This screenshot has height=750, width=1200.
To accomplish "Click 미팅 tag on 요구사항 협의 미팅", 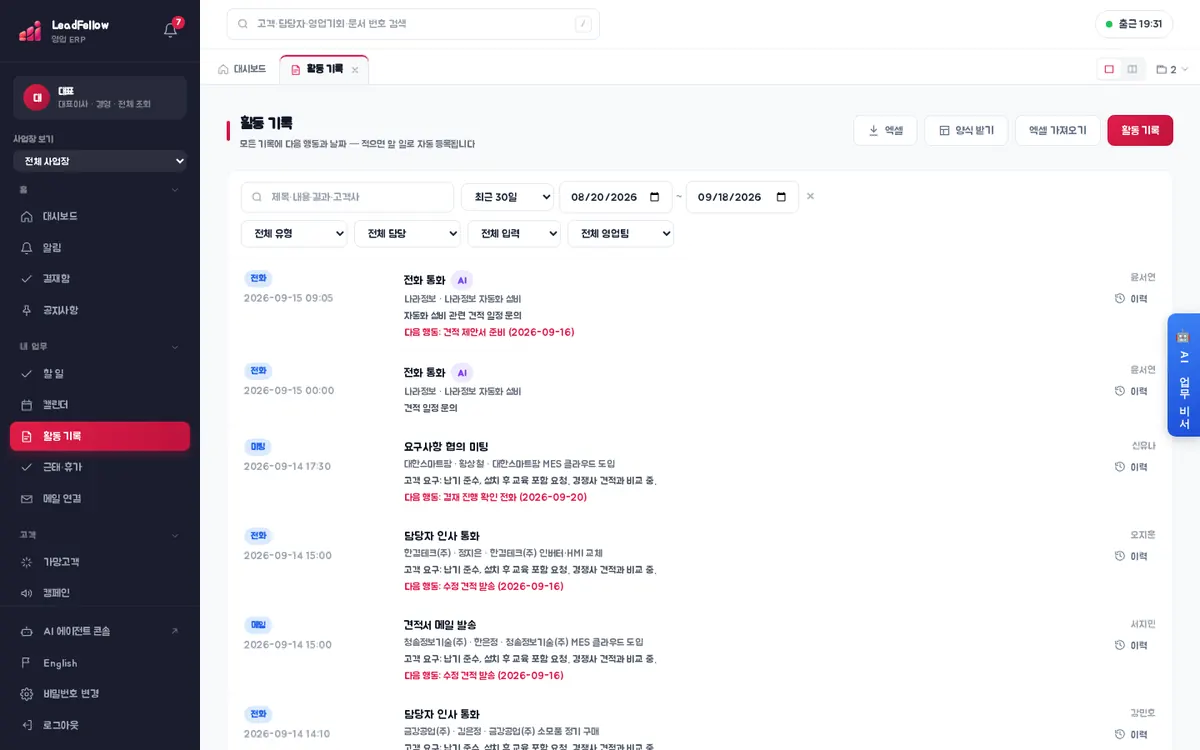I will pos(258,446).
